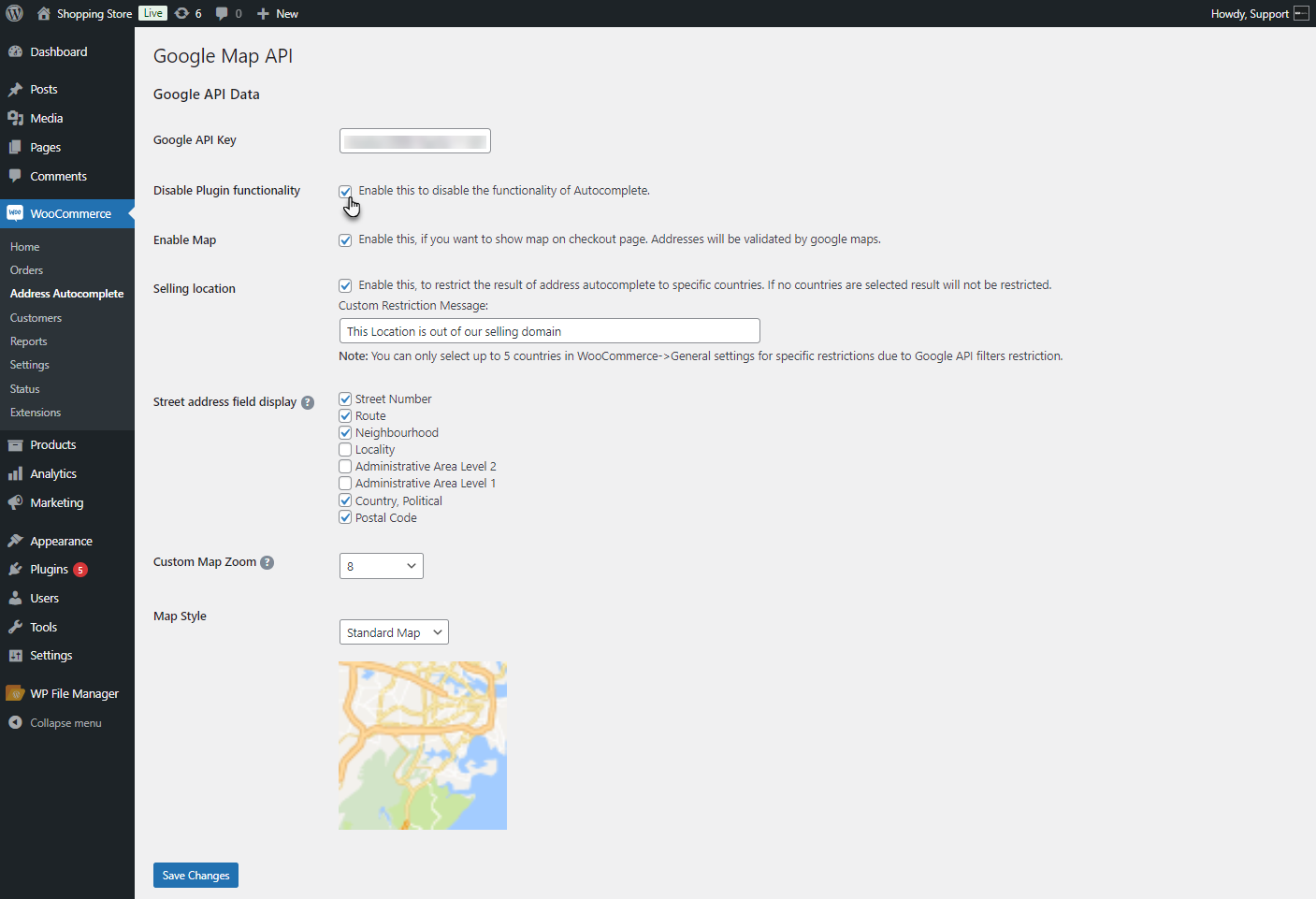Click the Marketing megaphone icon
The width and height of the screenshot is (1316, 899).
[x=15, y=502]
